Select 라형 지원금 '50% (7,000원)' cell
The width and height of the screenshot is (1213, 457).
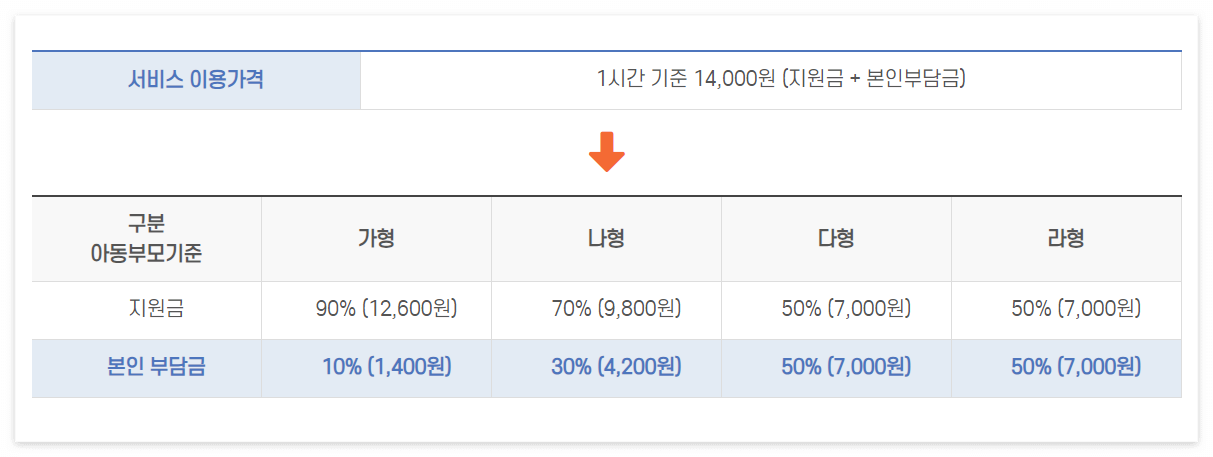1067,310
